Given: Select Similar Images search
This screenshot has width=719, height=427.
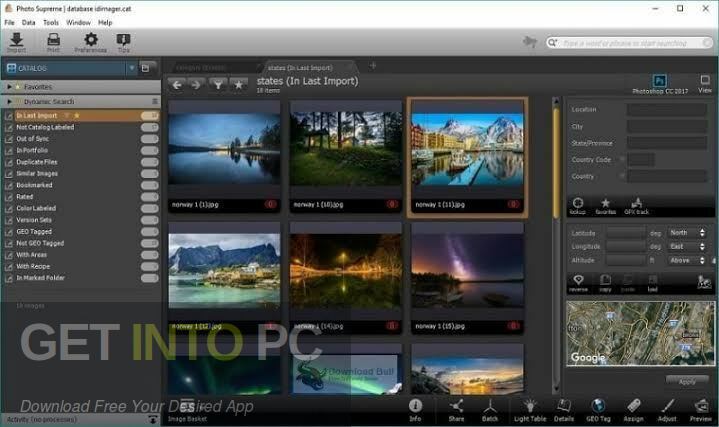Looking at the screenshot, I should pos(81,173).
